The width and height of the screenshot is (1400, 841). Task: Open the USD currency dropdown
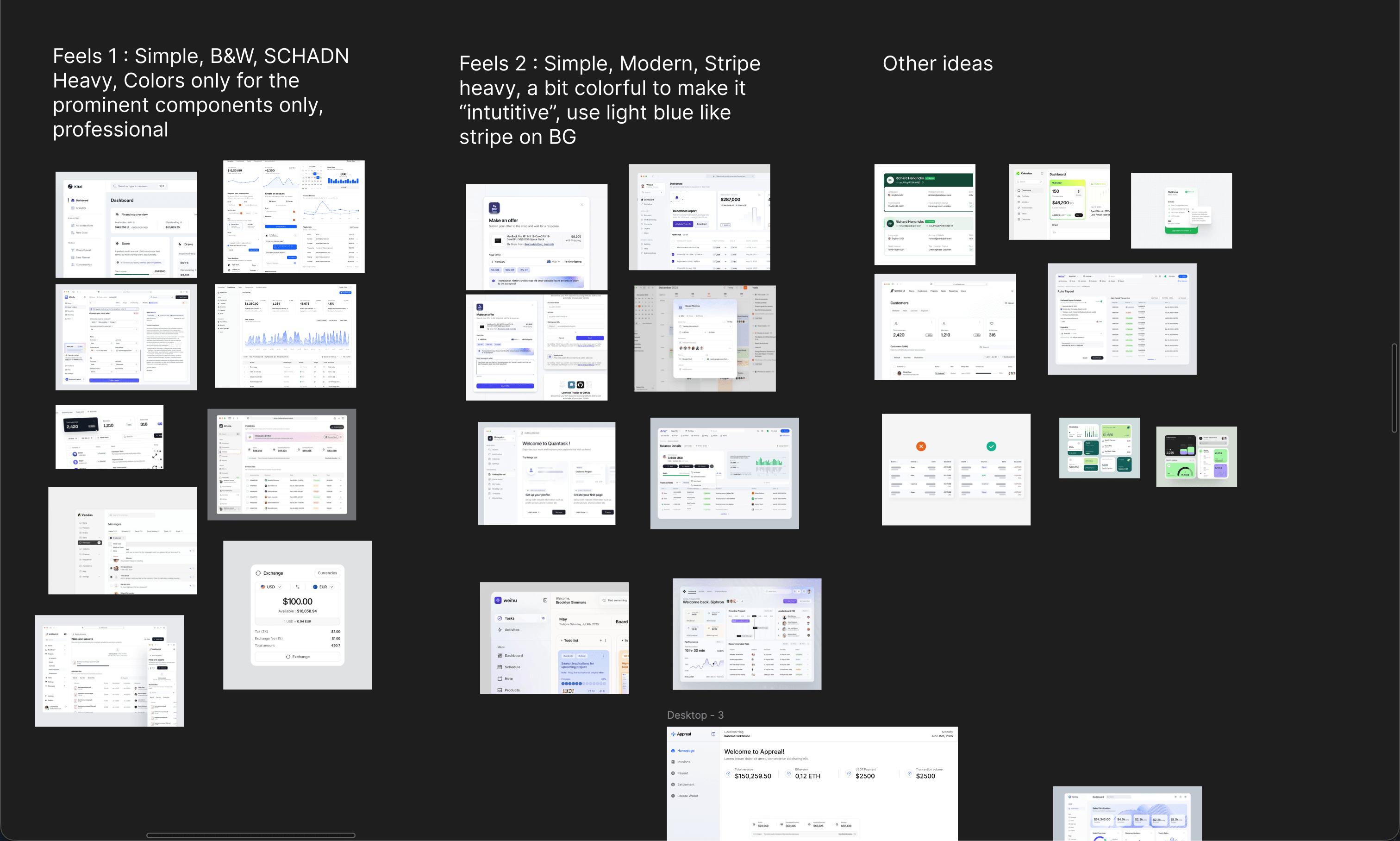point(271,587)
